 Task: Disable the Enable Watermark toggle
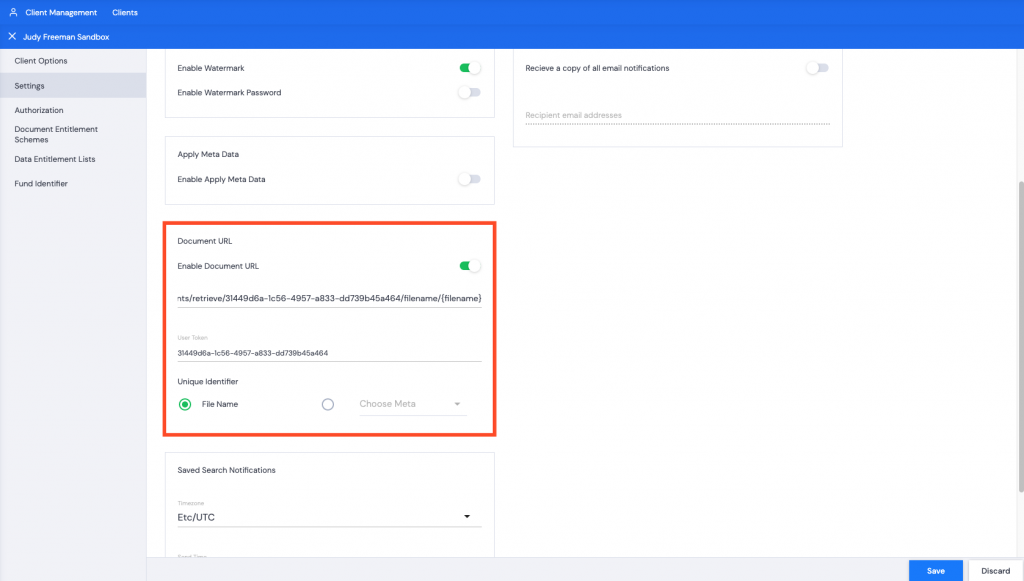coord(470,68)
